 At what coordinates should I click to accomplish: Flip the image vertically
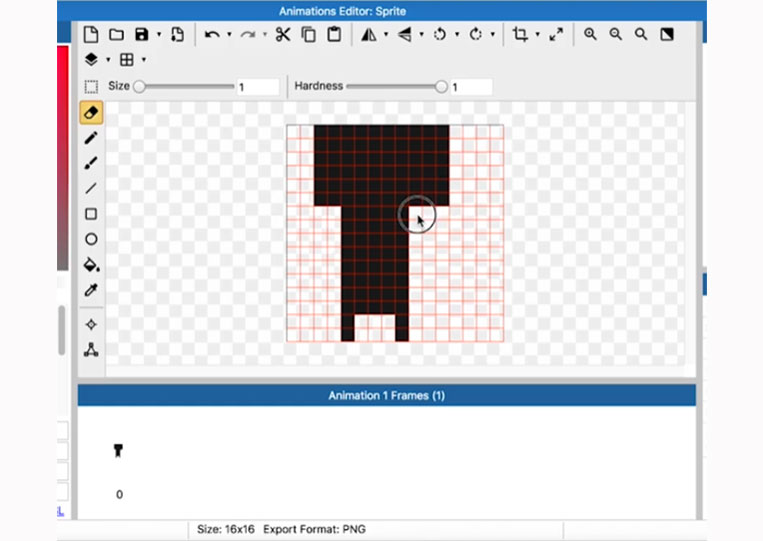coord(404,35)
